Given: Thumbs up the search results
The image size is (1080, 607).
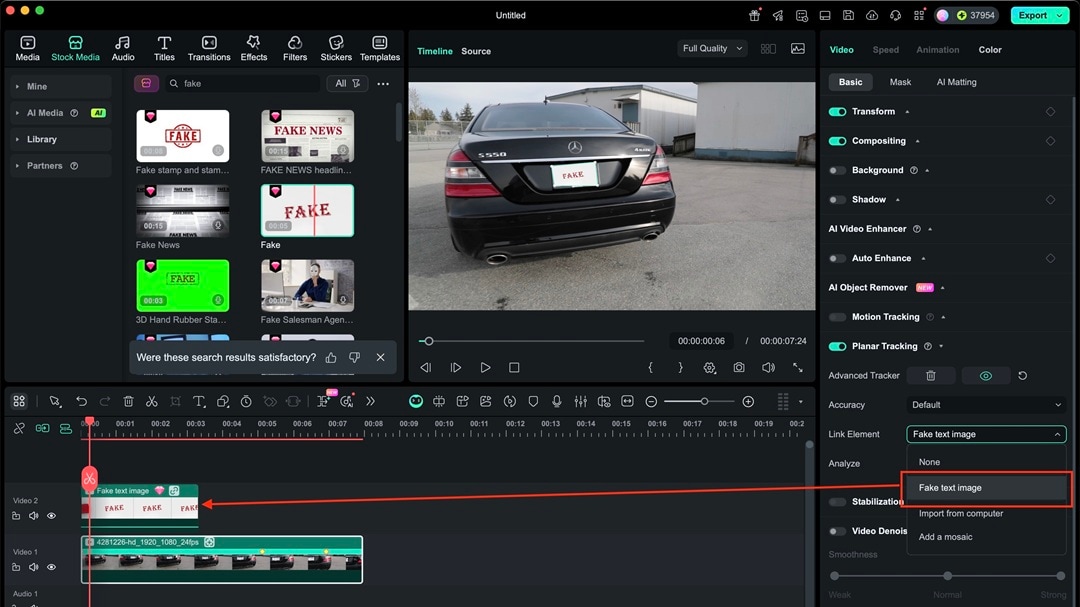Looking at the screenshot, I should tap(331, 357).
